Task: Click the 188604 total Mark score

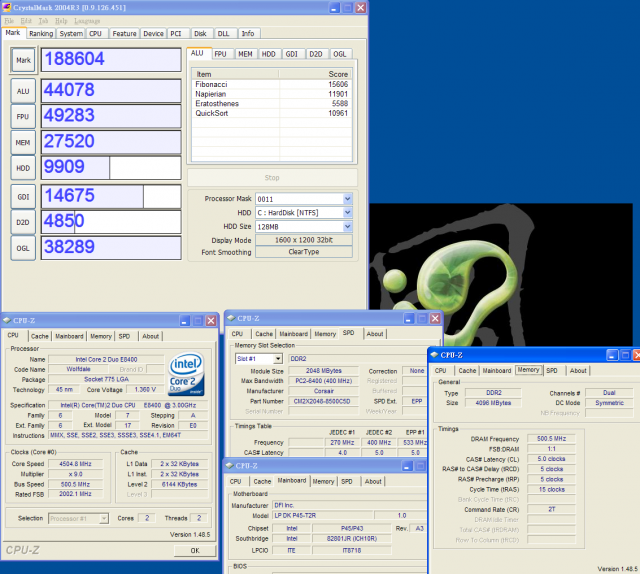Action: (x=111, y=60)
